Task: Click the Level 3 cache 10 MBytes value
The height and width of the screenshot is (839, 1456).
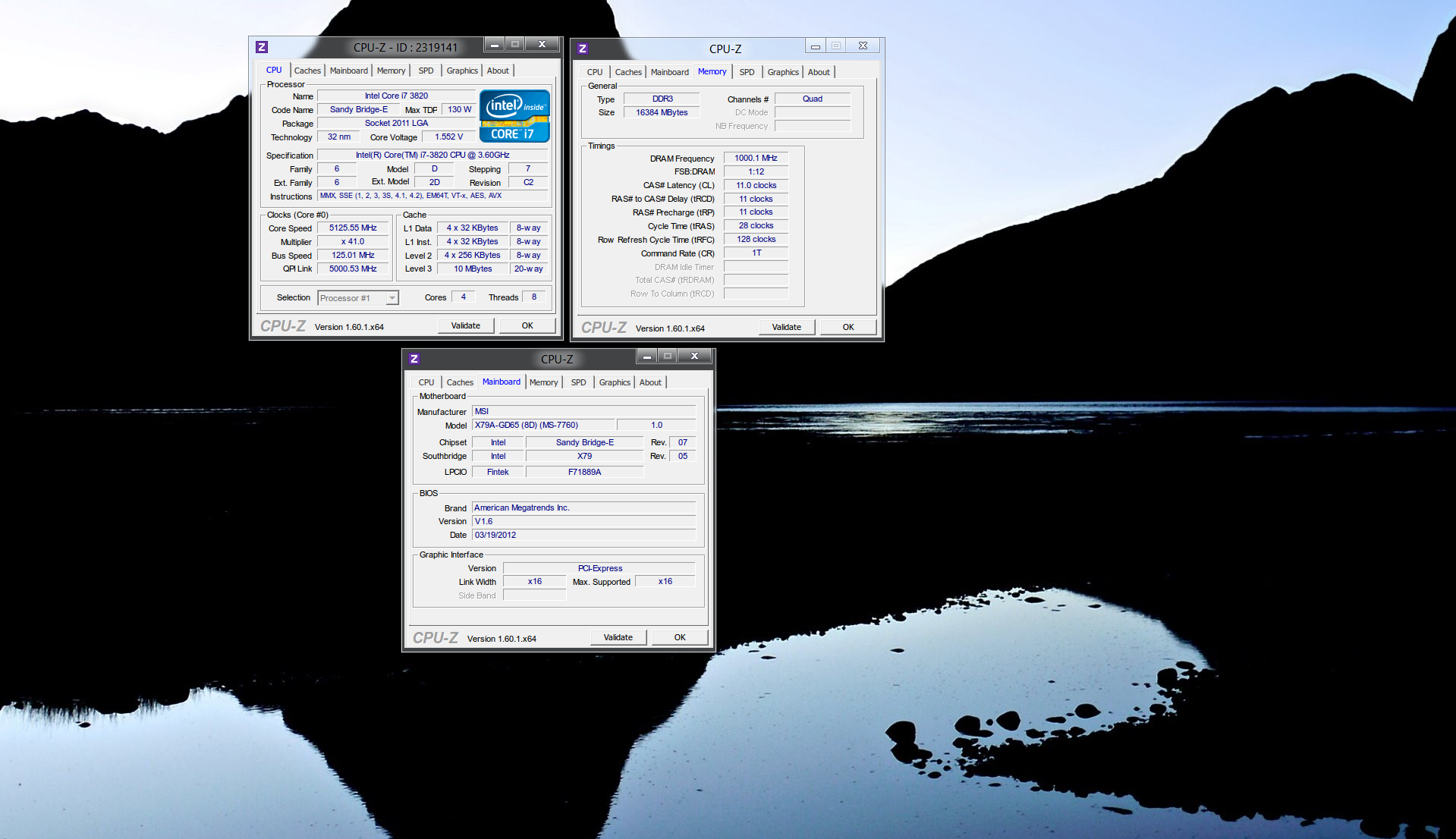Action: tap(473, 269)
